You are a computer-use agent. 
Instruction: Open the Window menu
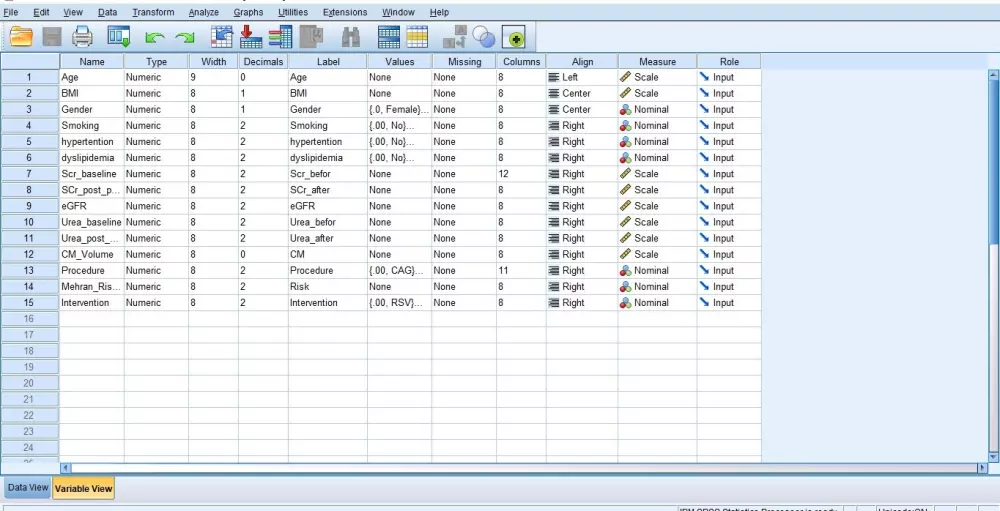[398, 12]
